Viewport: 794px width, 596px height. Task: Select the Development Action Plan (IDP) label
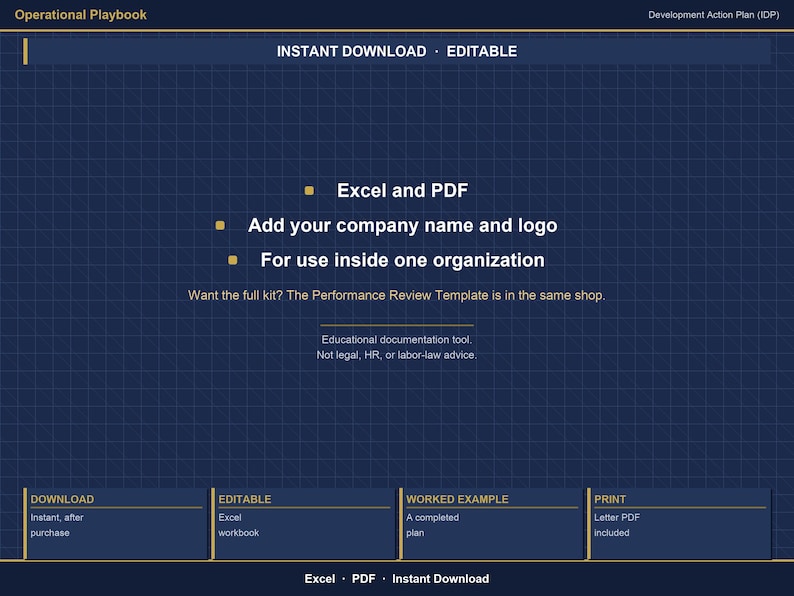pos(713,15)
